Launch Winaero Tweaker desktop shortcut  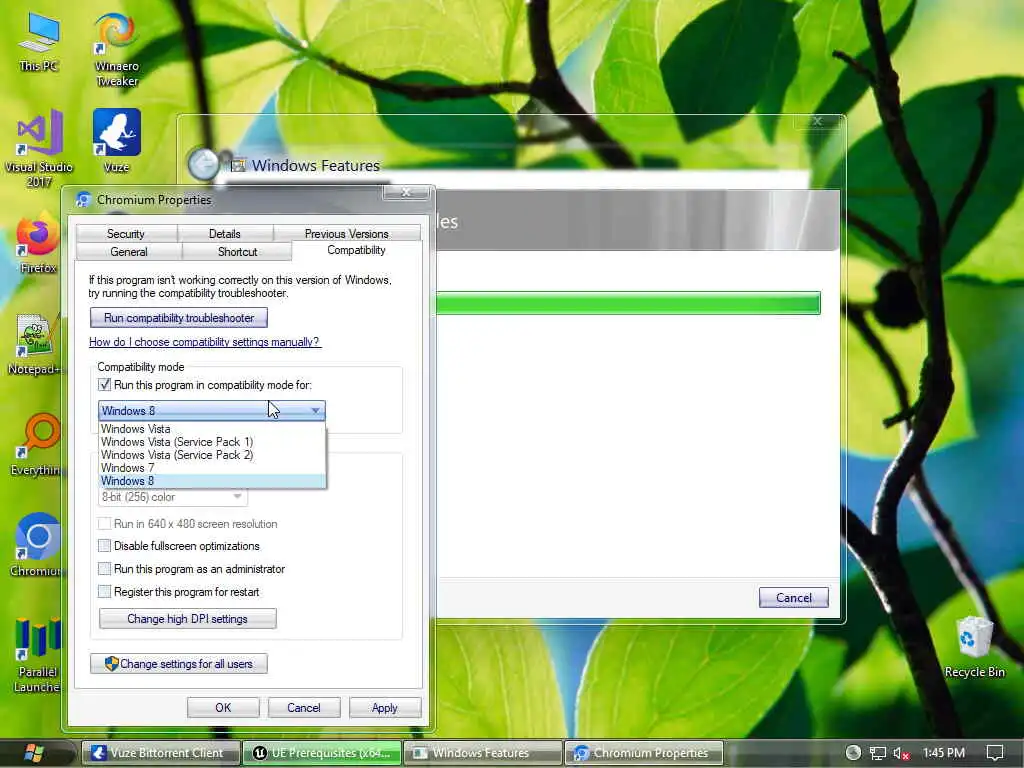(x=117, y=49)
